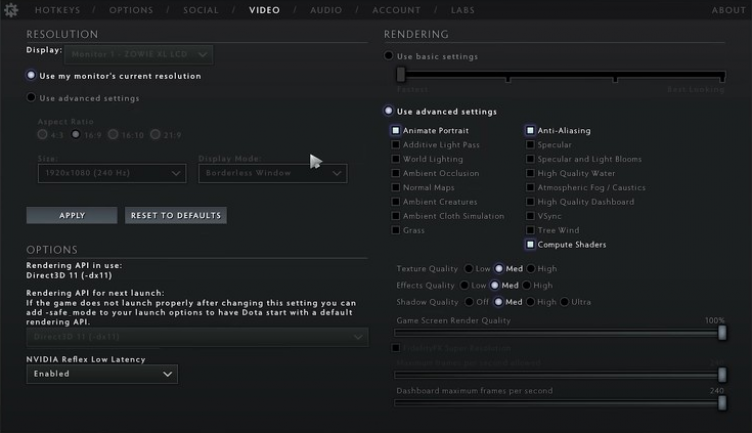Screen dimensions: 752x433
Task: Uncheck the Compute Shaders option
Action: [x=531, y=245]
